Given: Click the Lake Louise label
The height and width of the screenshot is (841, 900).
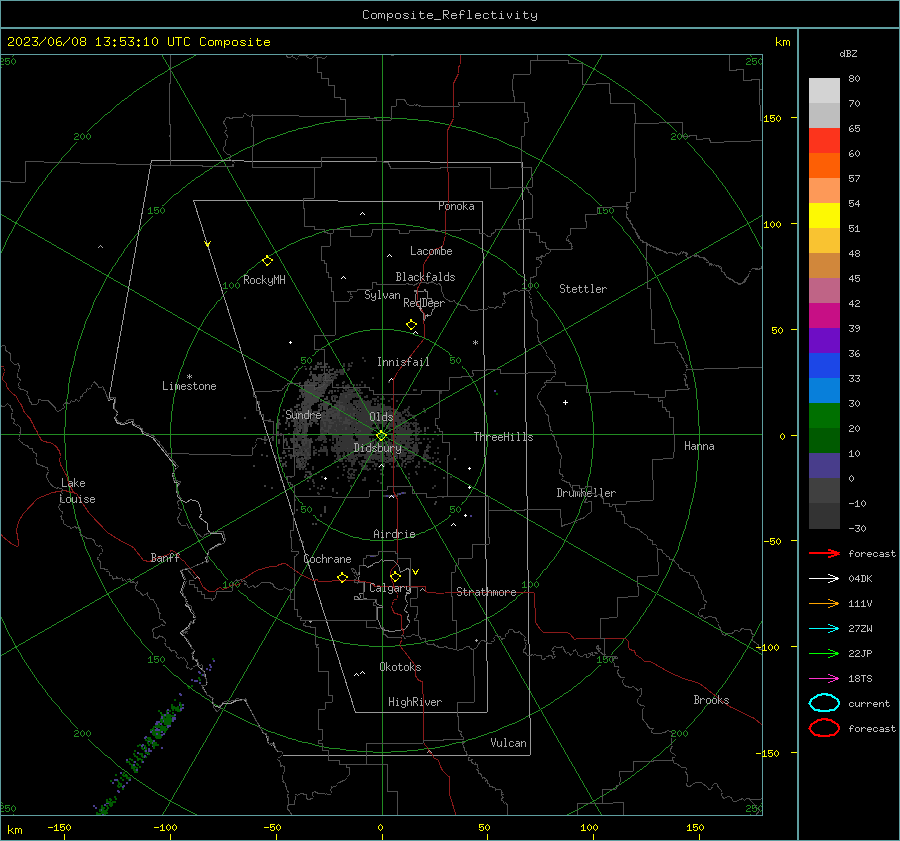Looking at the screenshot, I should pyautogui.click(x=77, y=491).
